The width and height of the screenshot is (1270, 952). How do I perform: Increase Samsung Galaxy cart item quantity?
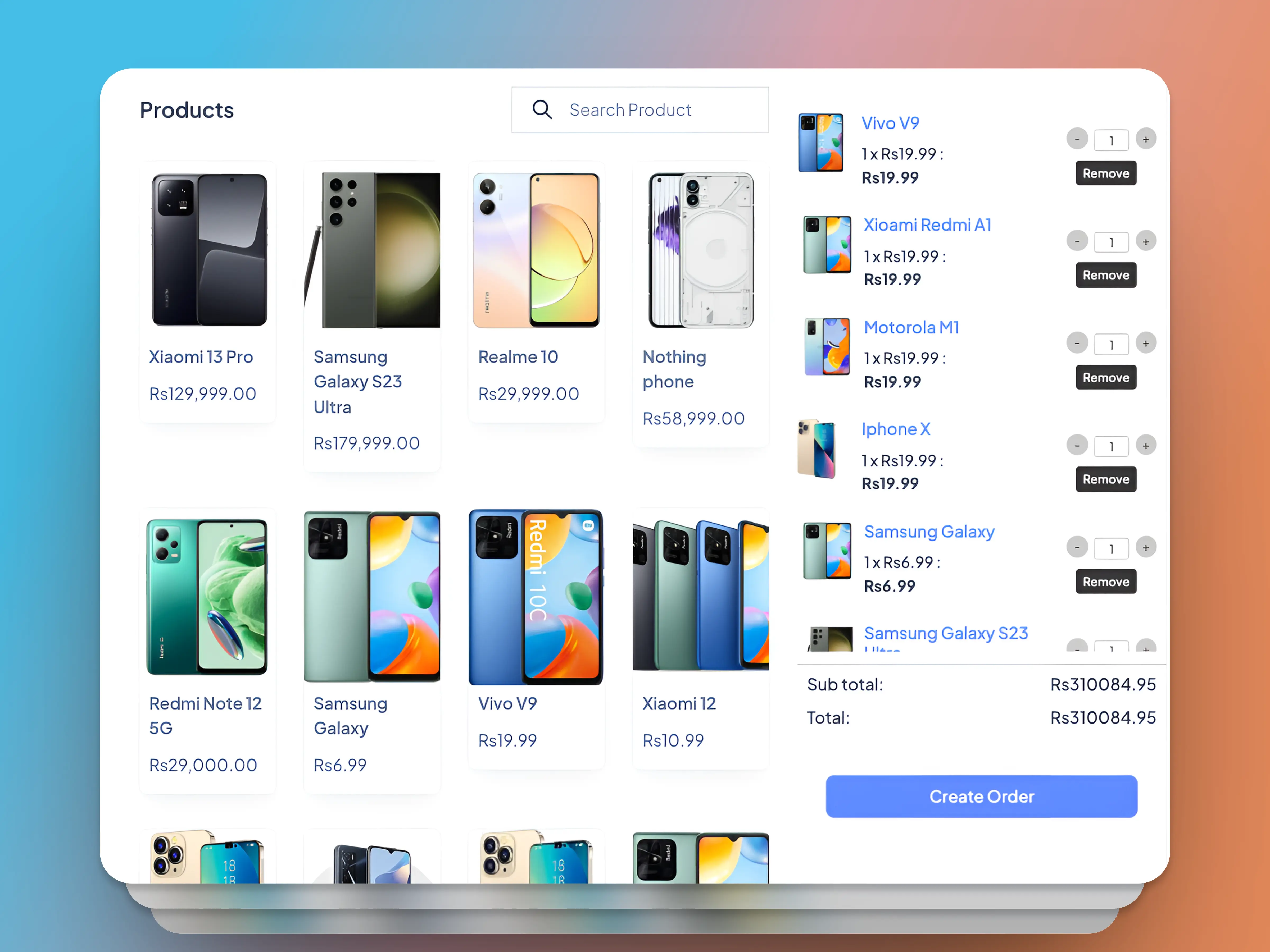(x=1145, y=547)
